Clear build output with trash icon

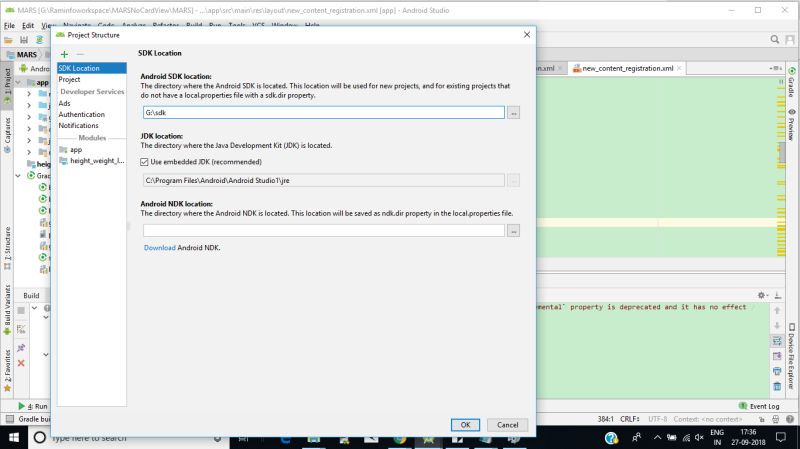click(777, 386)
